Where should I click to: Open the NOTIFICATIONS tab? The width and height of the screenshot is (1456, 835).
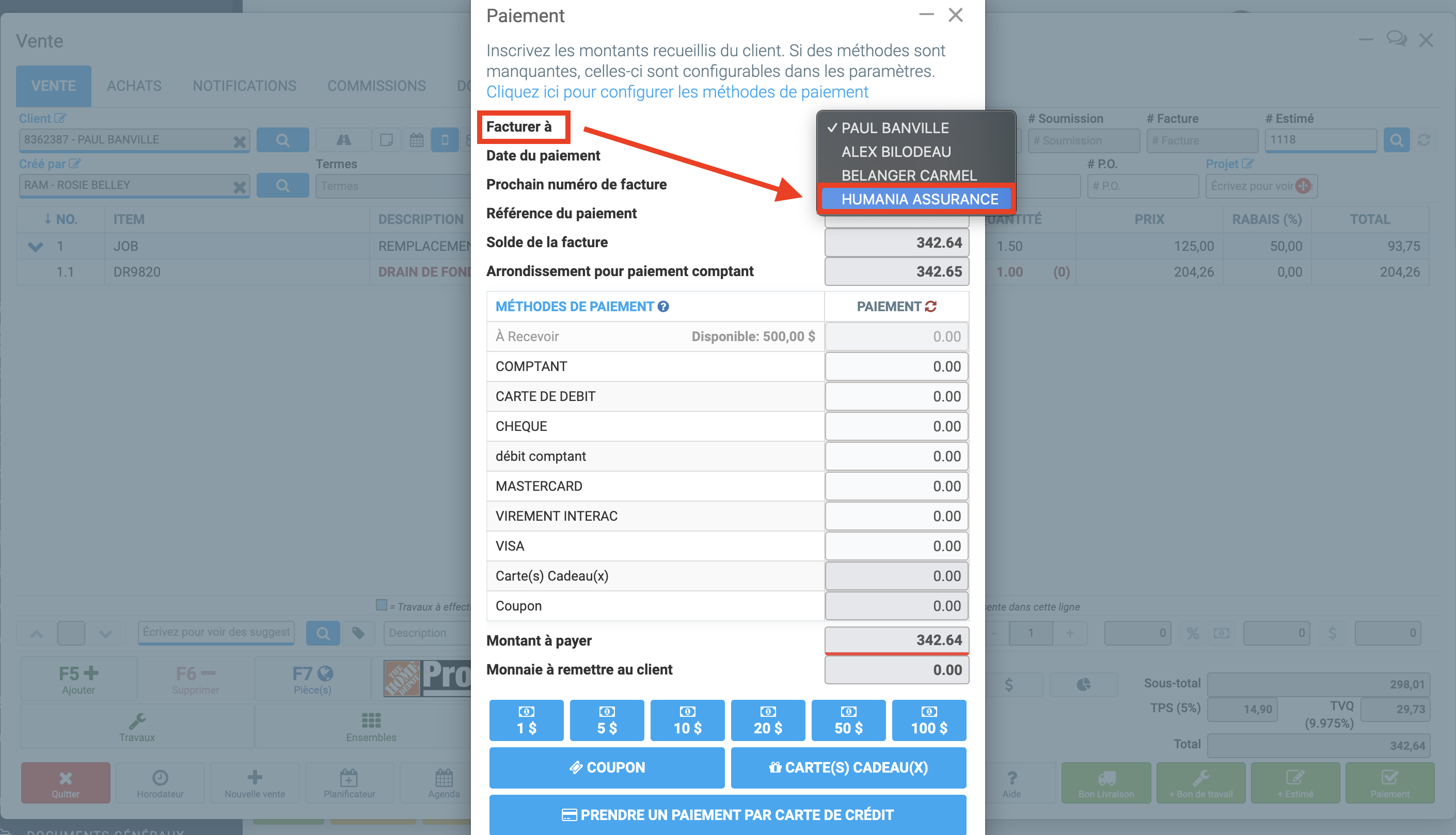pos(244,86)
